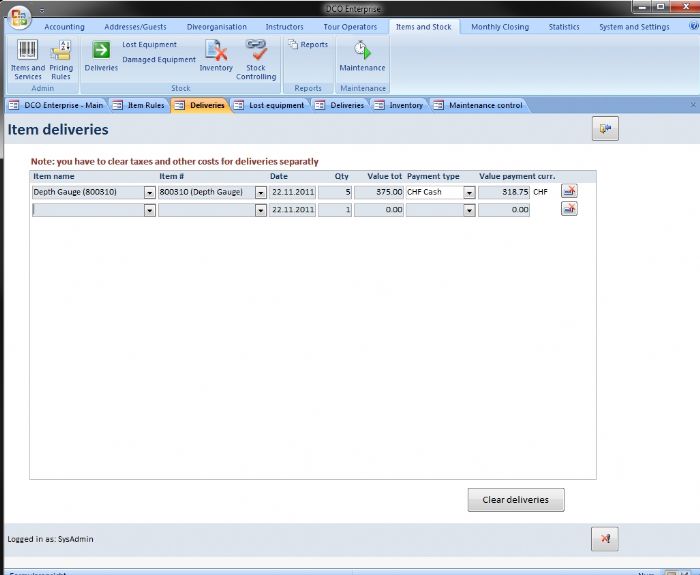Switch to the Monthly Closing ribbon tab
Screen dimensions: 700x575
[x=500, y=27]
